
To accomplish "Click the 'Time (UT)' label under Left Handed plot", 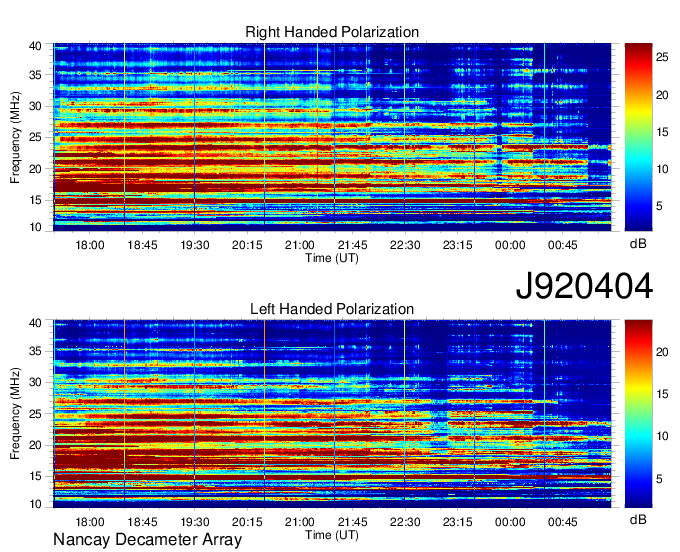I will [332, 535].
